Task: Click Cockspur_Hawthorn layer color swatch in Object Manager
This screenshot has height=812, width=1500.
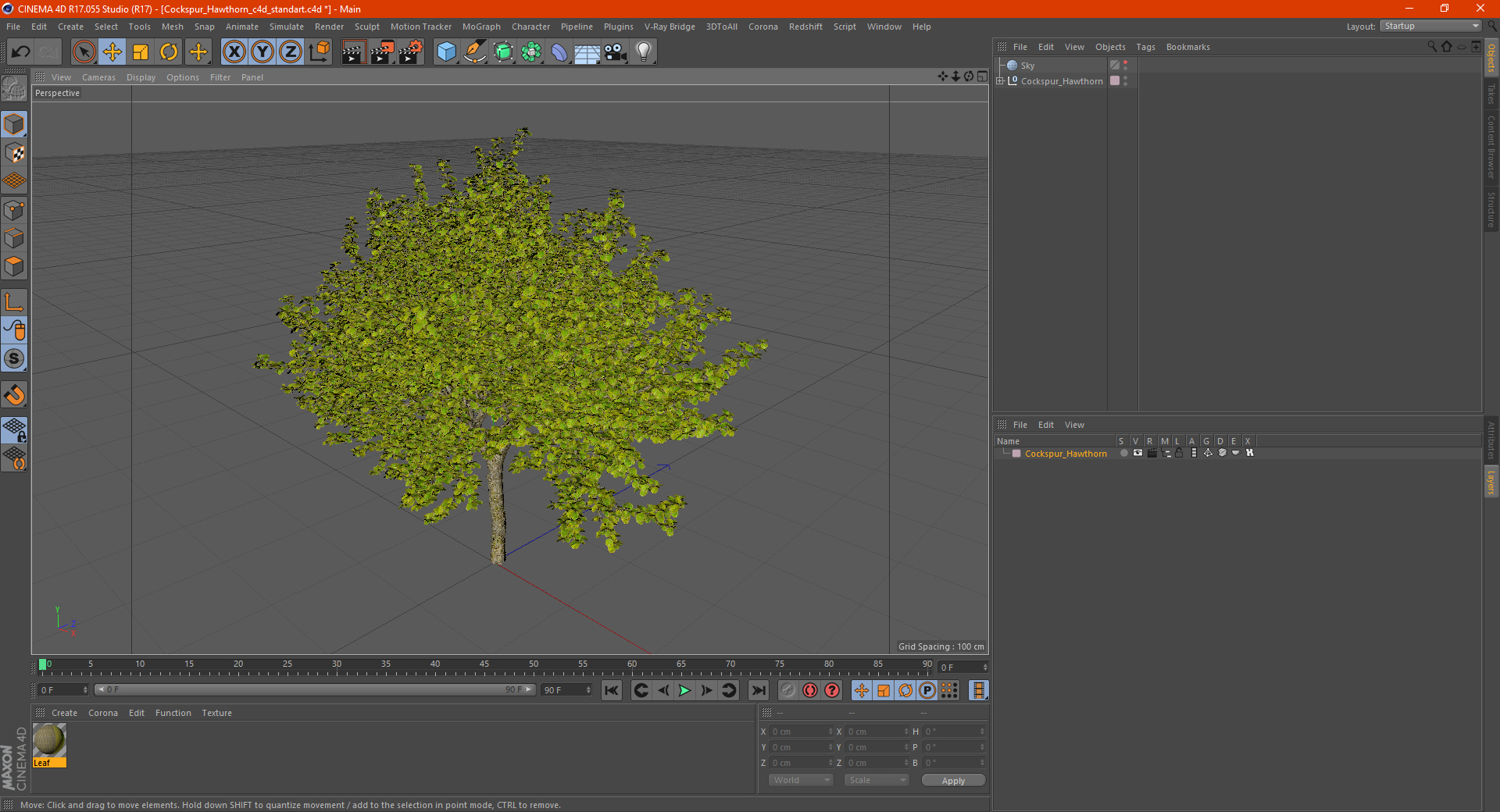Action: point(1115,81)
